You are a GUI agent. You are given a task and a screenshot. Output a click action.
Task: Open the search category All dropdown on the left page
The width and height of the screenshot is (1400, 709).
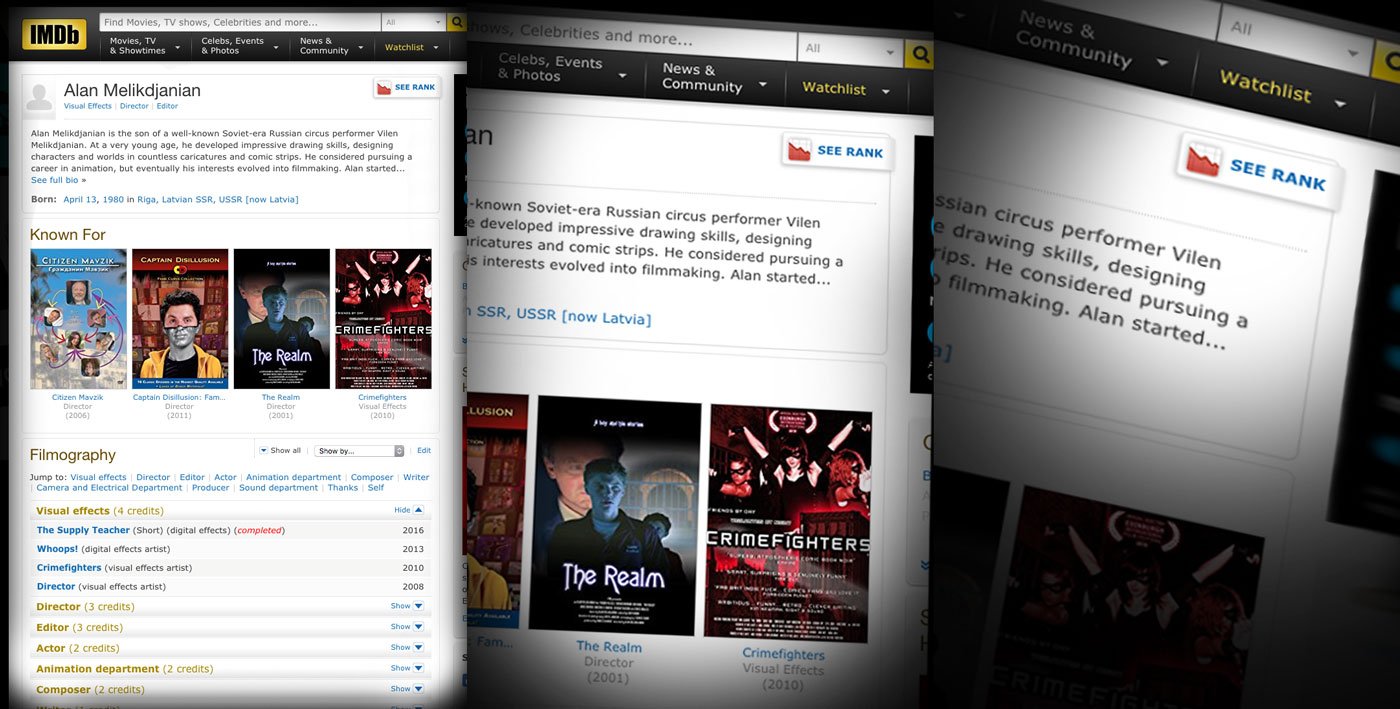413,22
